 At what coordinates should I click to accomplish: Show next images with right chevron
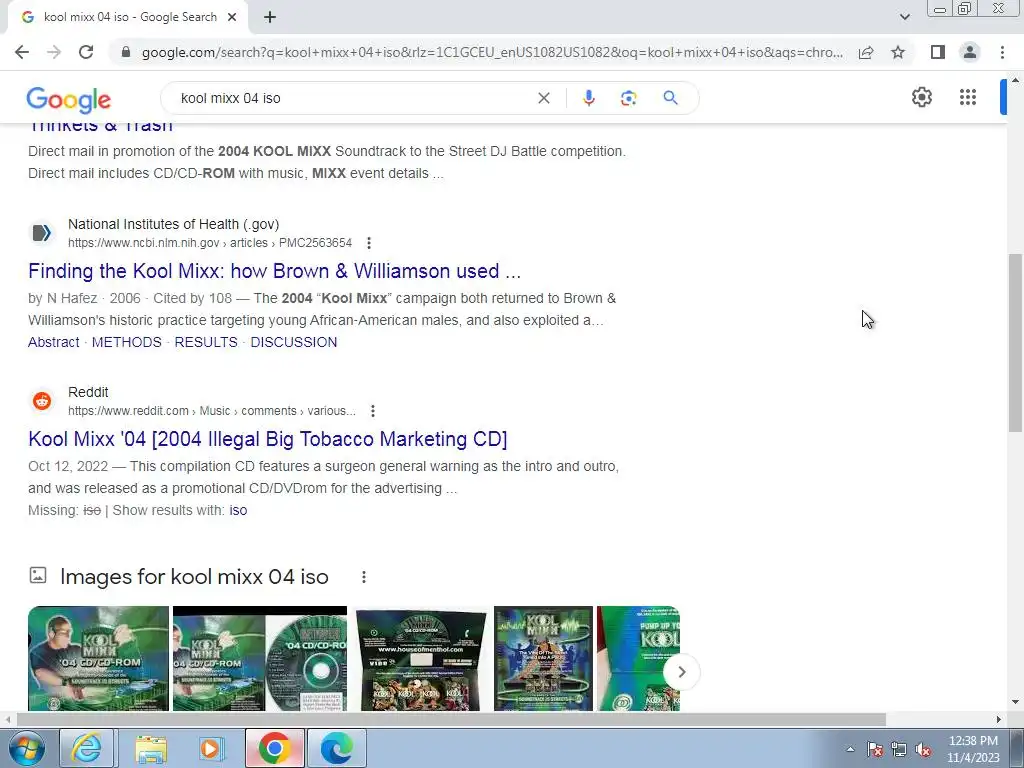point(681,671)
